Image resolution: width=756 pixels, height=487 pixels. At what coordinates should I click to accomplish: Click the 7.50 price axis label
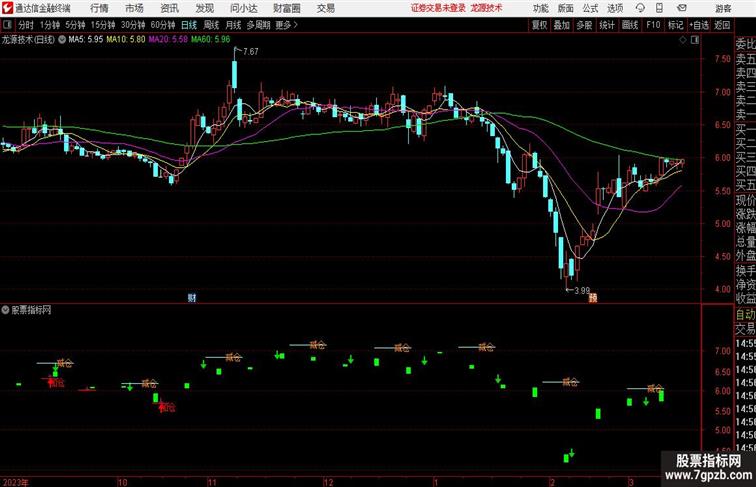click(723, 59)
